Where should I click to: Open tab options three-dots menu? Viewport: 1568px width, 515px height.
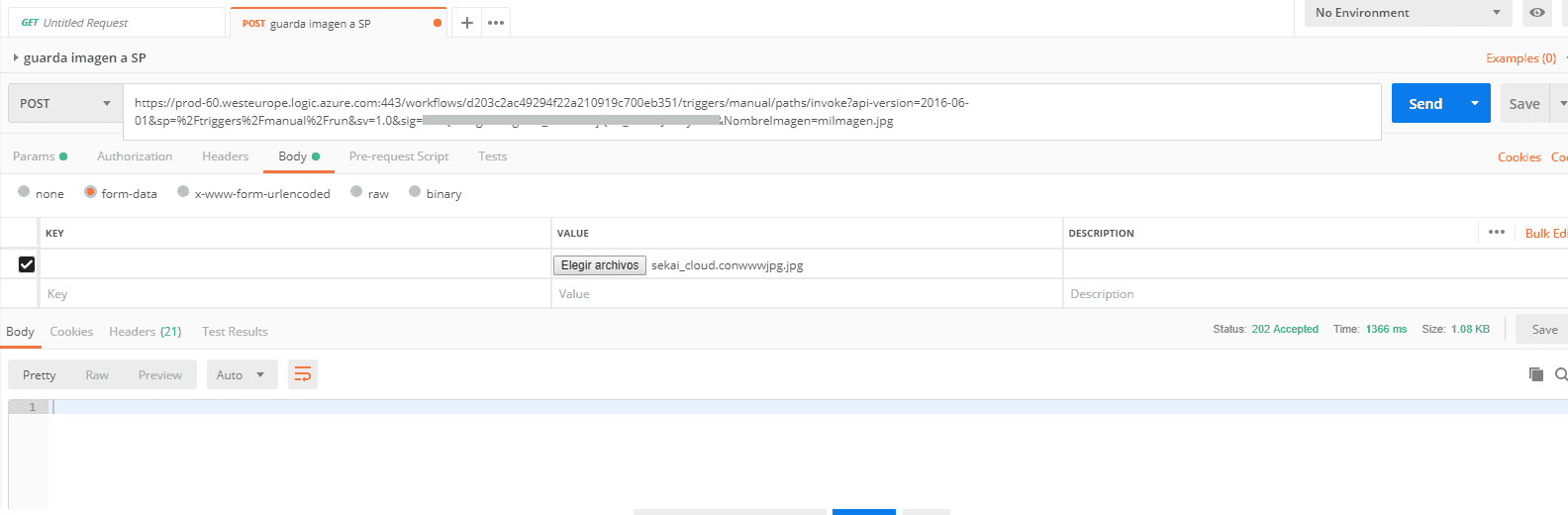496,23
